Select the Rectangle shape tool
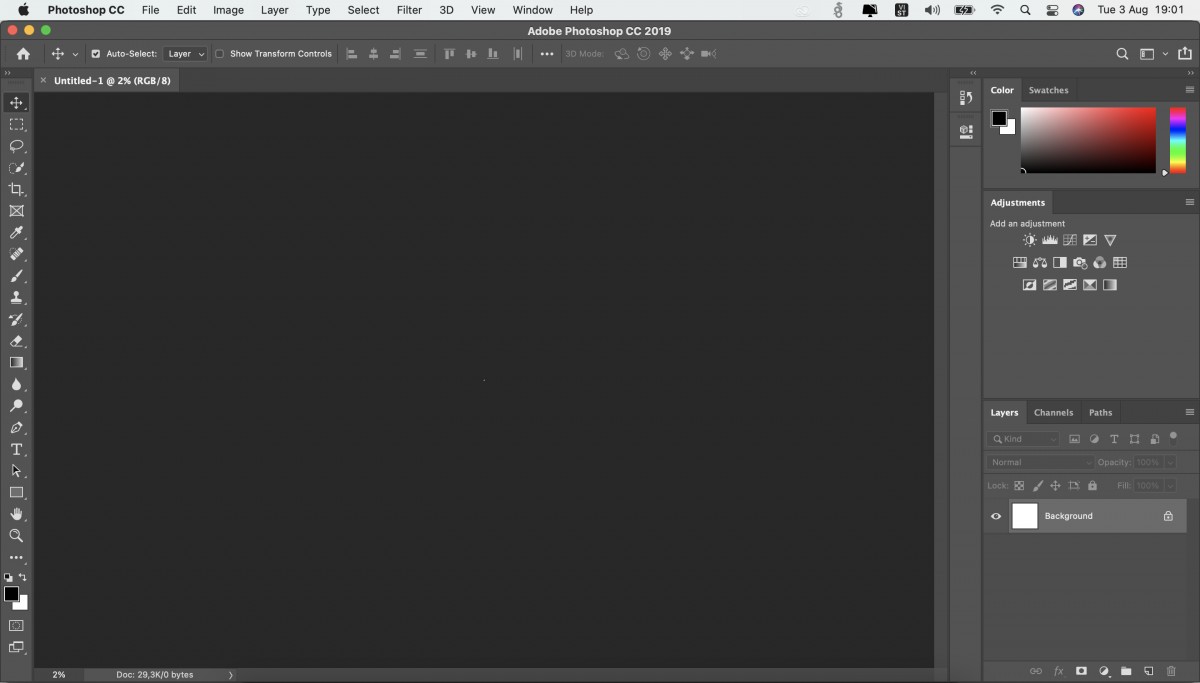 pyautogui.click(x=16, y=493)
